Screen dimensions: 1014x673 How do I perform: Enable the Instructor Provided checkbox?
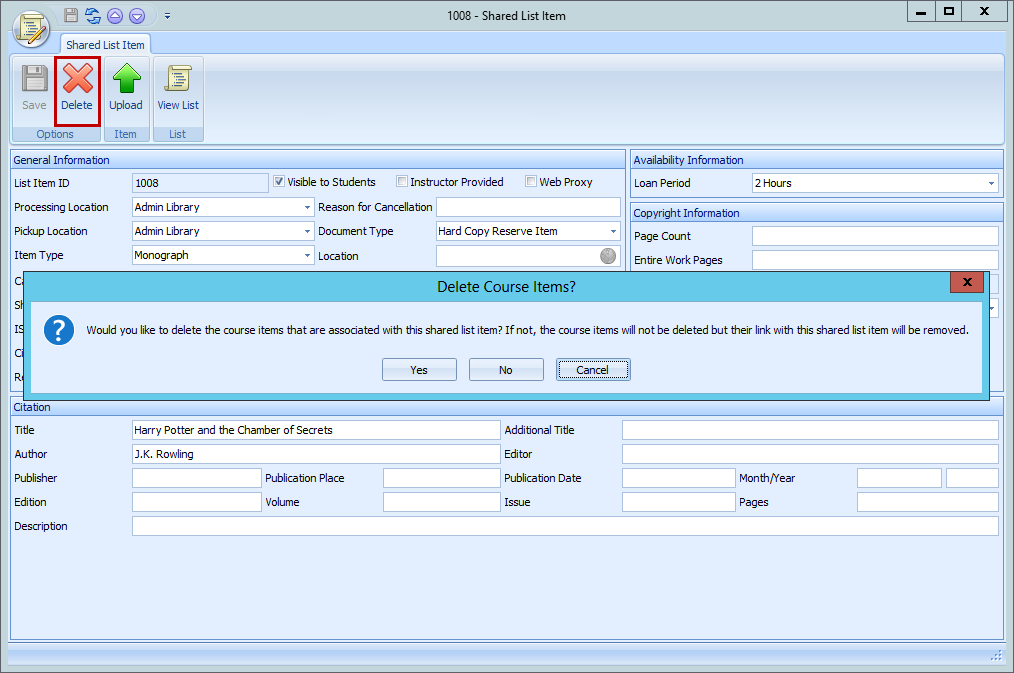click(x=402, y=181)
